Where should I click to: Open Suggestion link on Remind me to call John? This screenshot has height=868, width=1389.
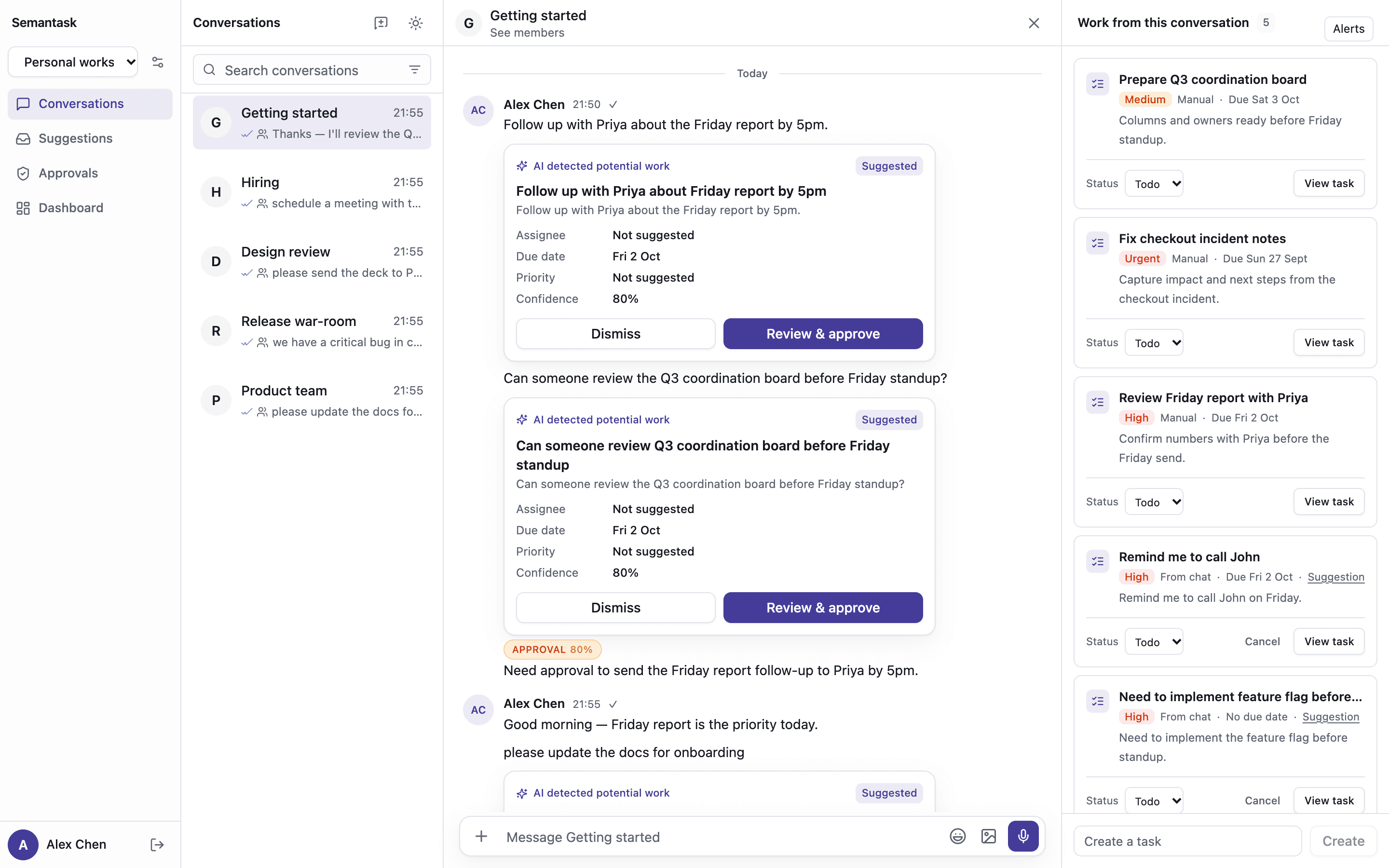coord(1335,577)
